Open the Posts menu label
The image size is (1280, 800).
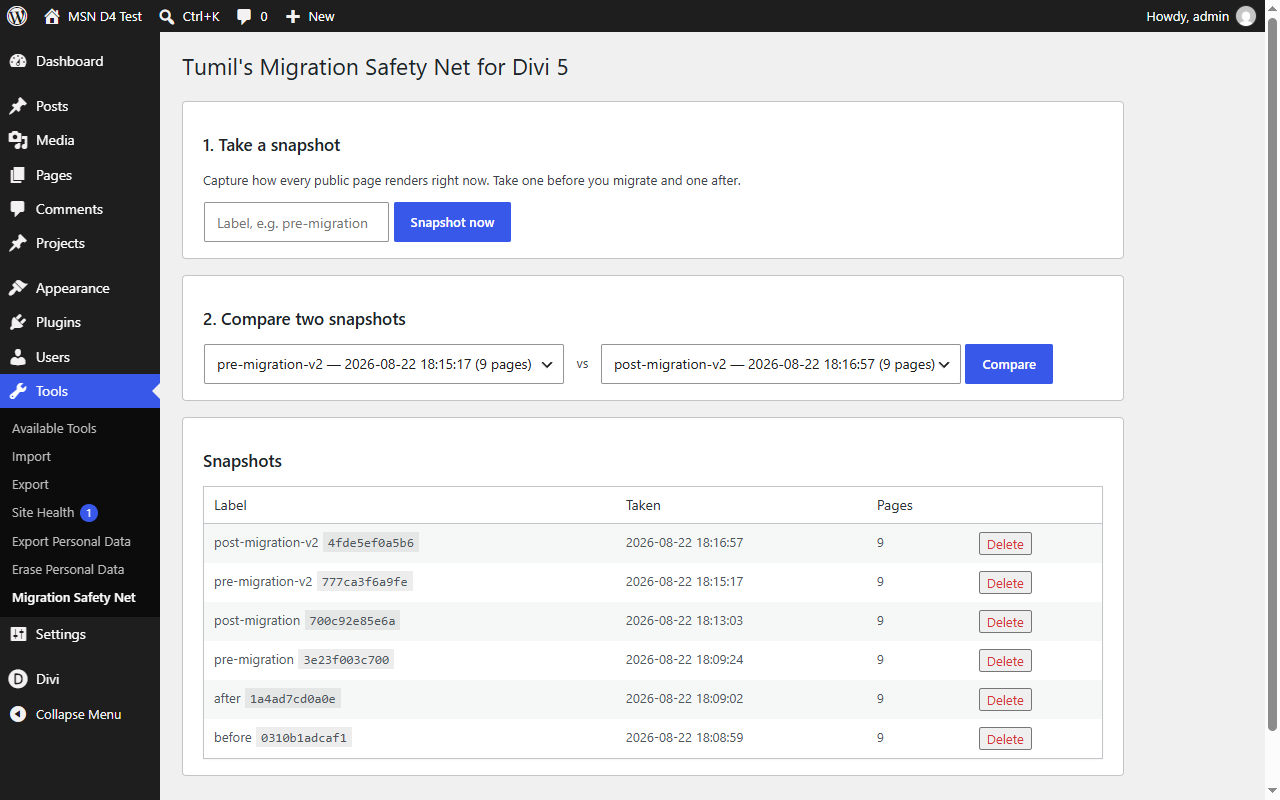(52, 106)
